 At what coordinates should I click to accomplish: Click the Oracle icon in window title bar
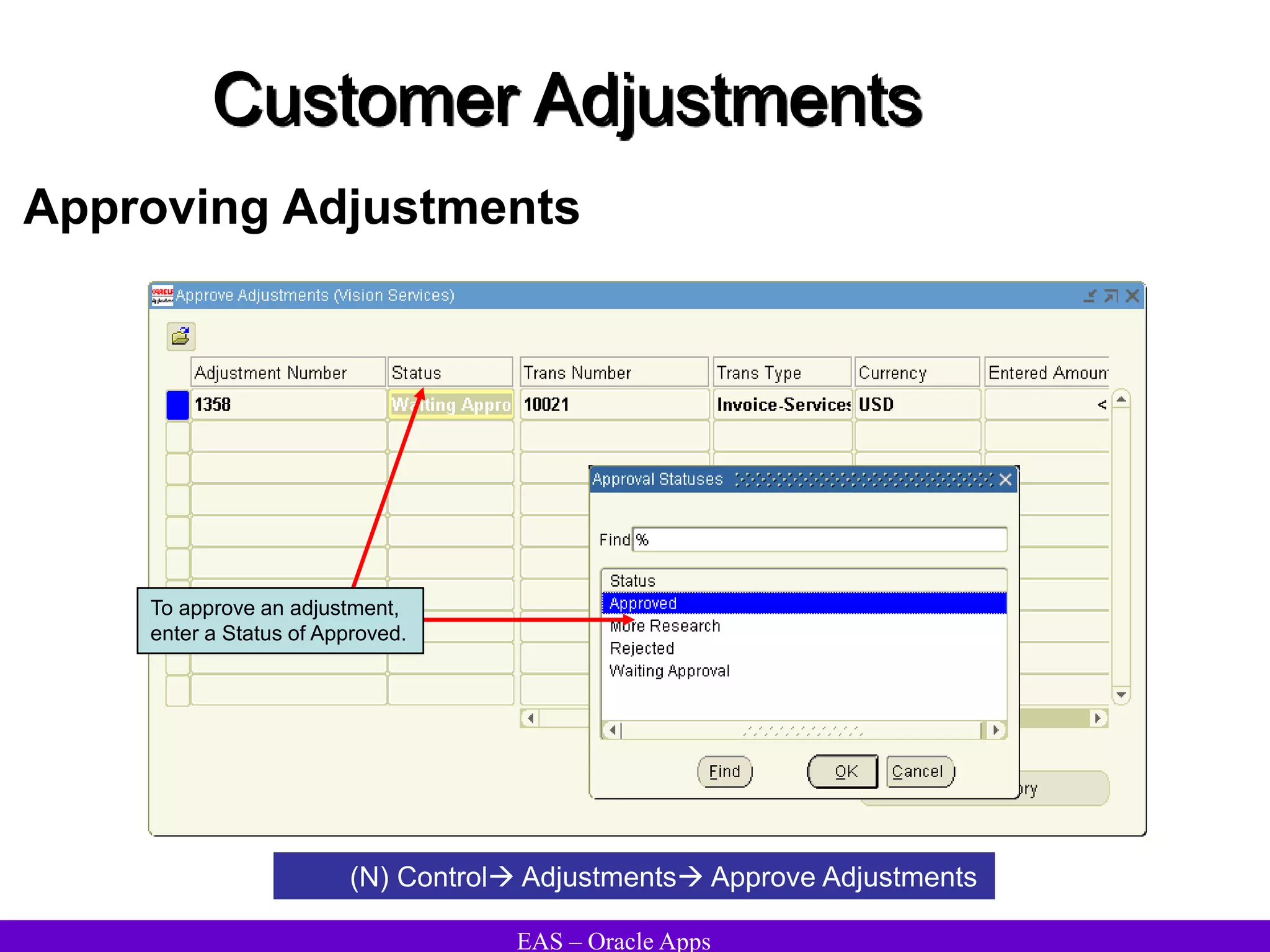162,296
